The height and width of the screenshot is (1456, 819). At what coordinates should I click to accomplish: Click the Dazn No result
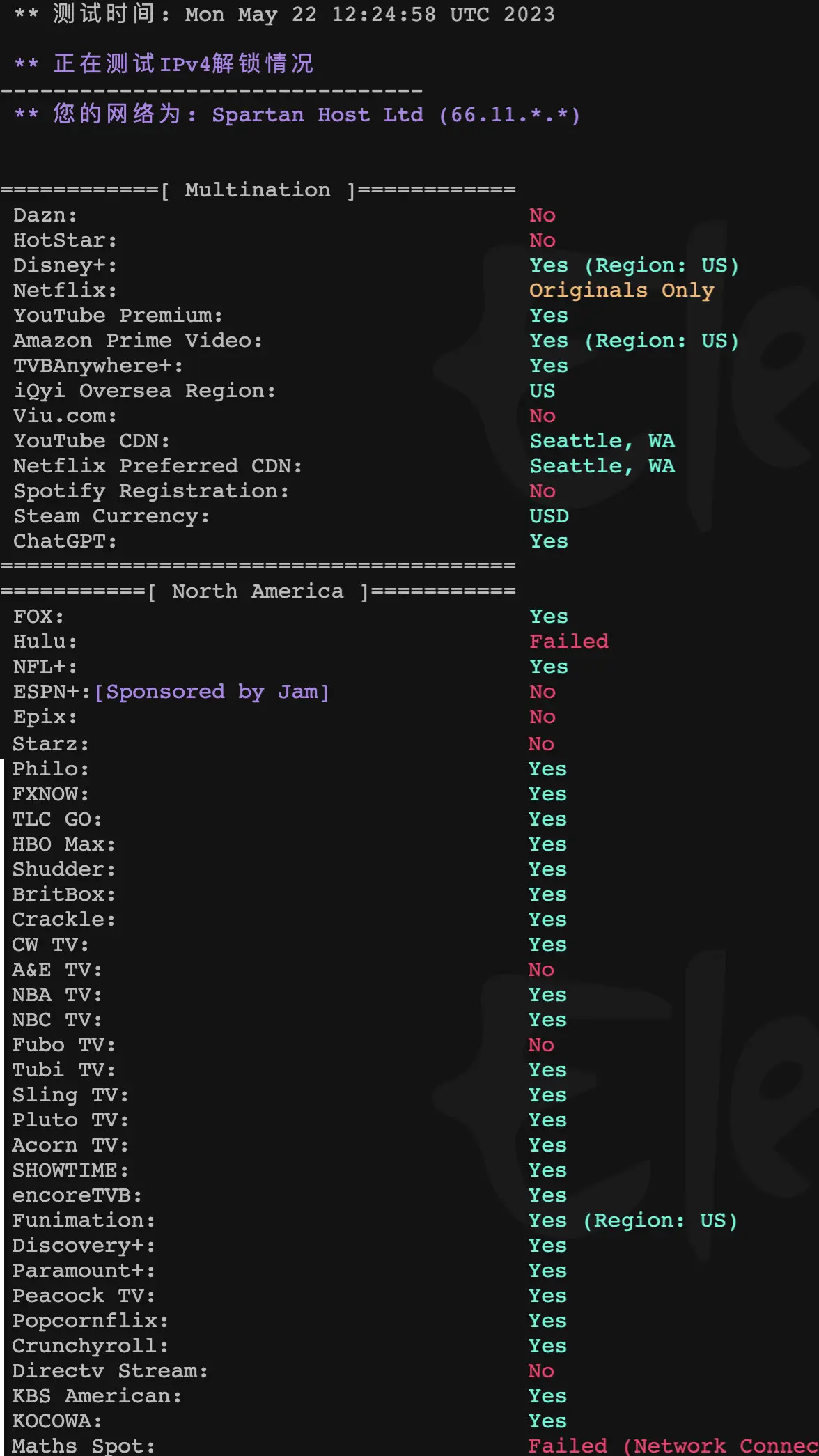542,215
